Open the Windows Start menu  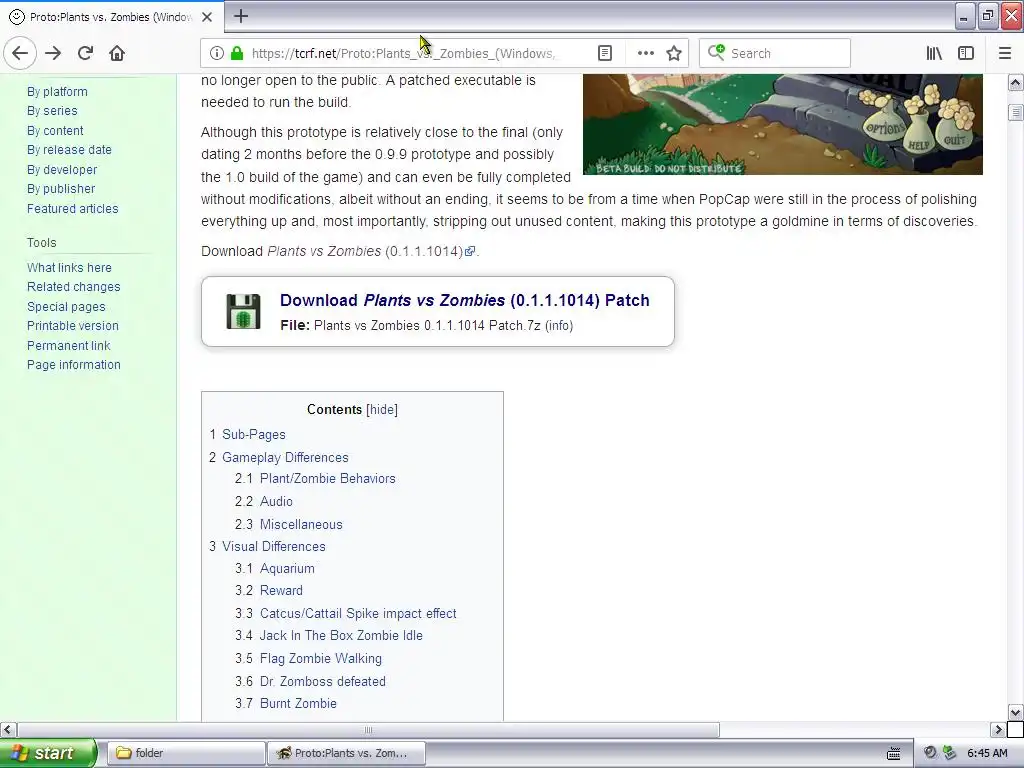click(48, 753)
